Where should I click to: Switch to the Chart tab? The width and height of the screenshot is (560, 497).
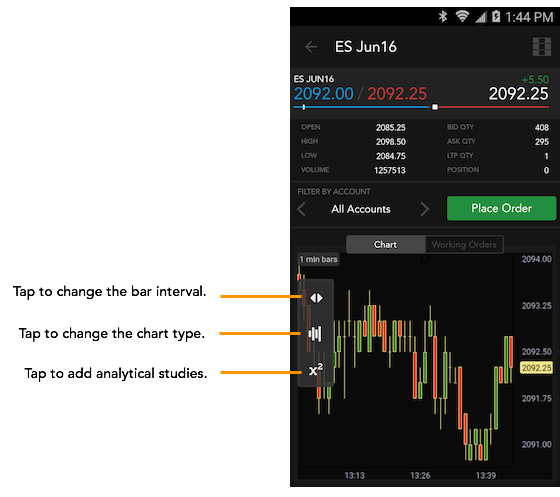385,245
